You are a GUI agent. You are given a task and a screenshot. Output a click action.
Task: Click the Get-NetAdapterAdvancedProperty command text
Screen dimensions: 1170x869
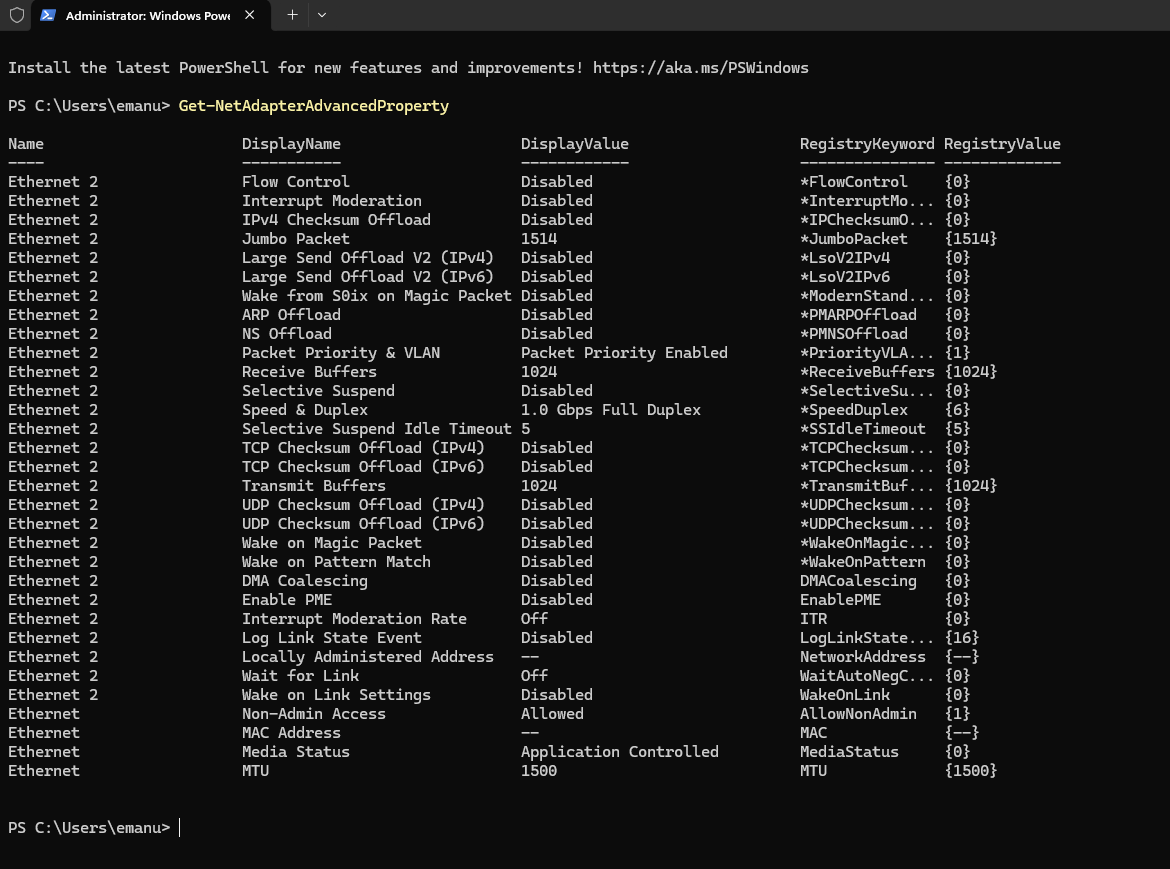(x=313, y=106)
